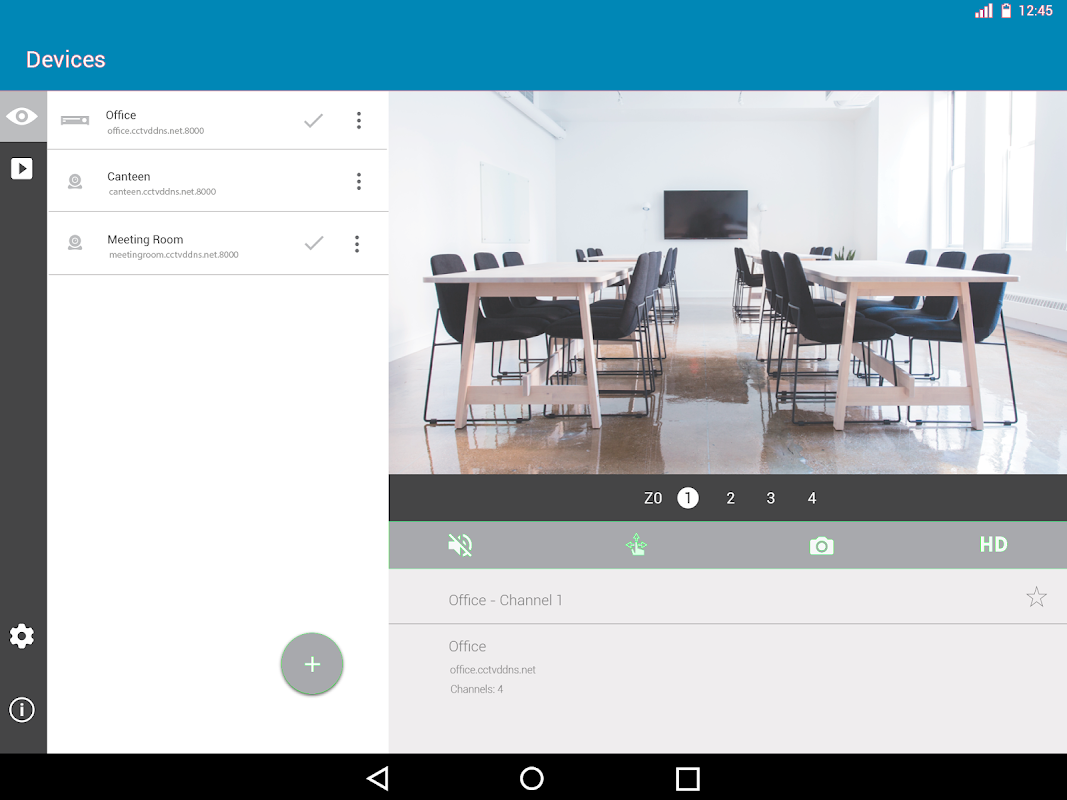The width and height of the screenshot is (1067, 800).
Task: Select the Canteen device name
Action: (129, 176)
